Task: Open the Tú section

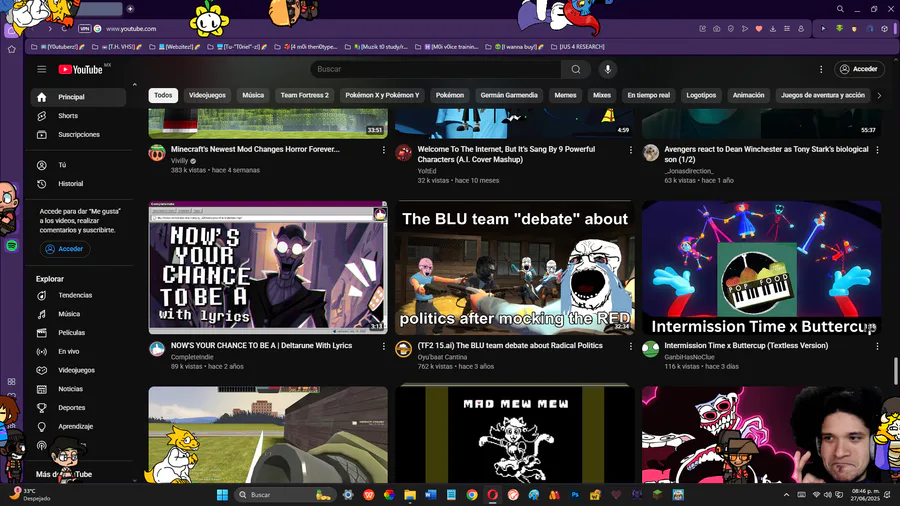Action: (78, 165)
